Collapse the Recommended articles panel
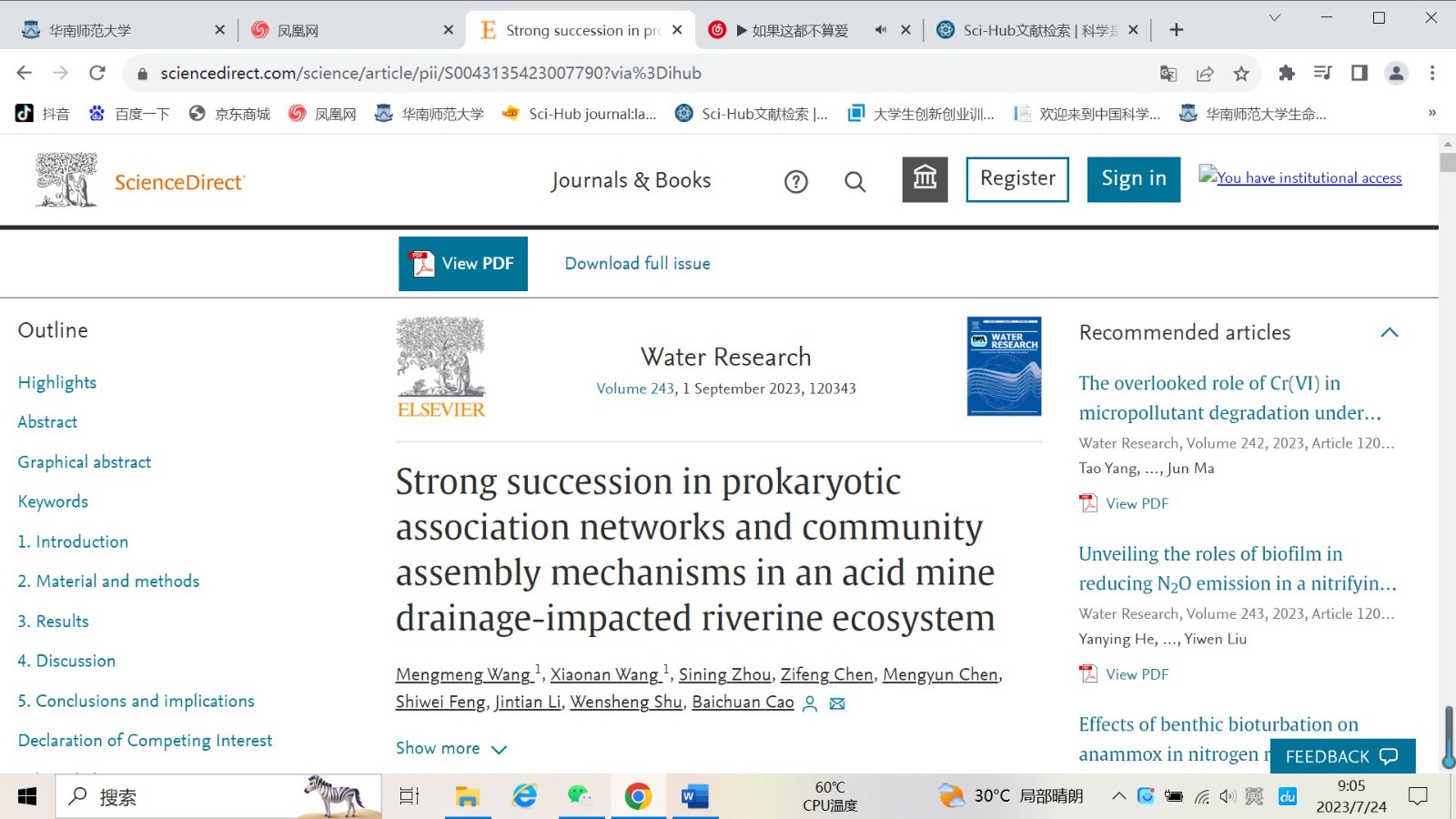This screenshot has width=1456, height=819. point(1389,332)
